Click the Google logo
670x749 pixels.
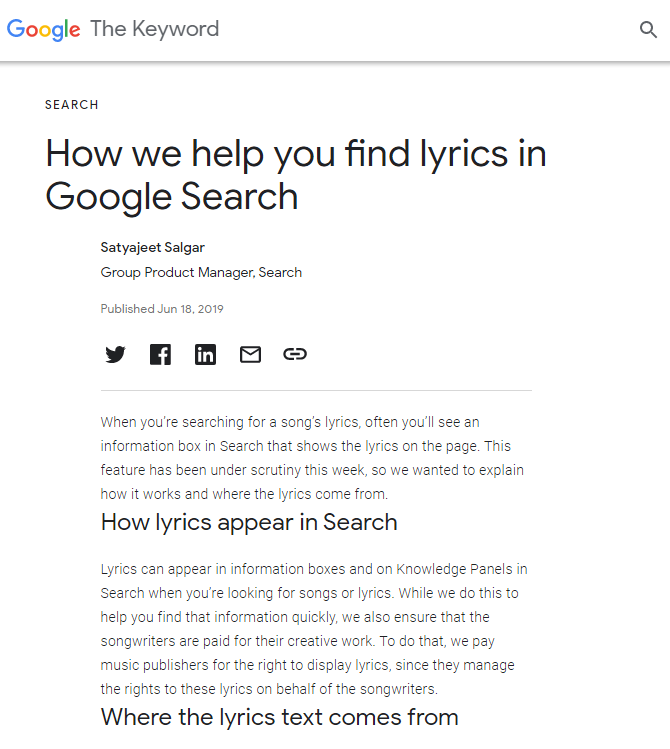[x=43, y=30]
